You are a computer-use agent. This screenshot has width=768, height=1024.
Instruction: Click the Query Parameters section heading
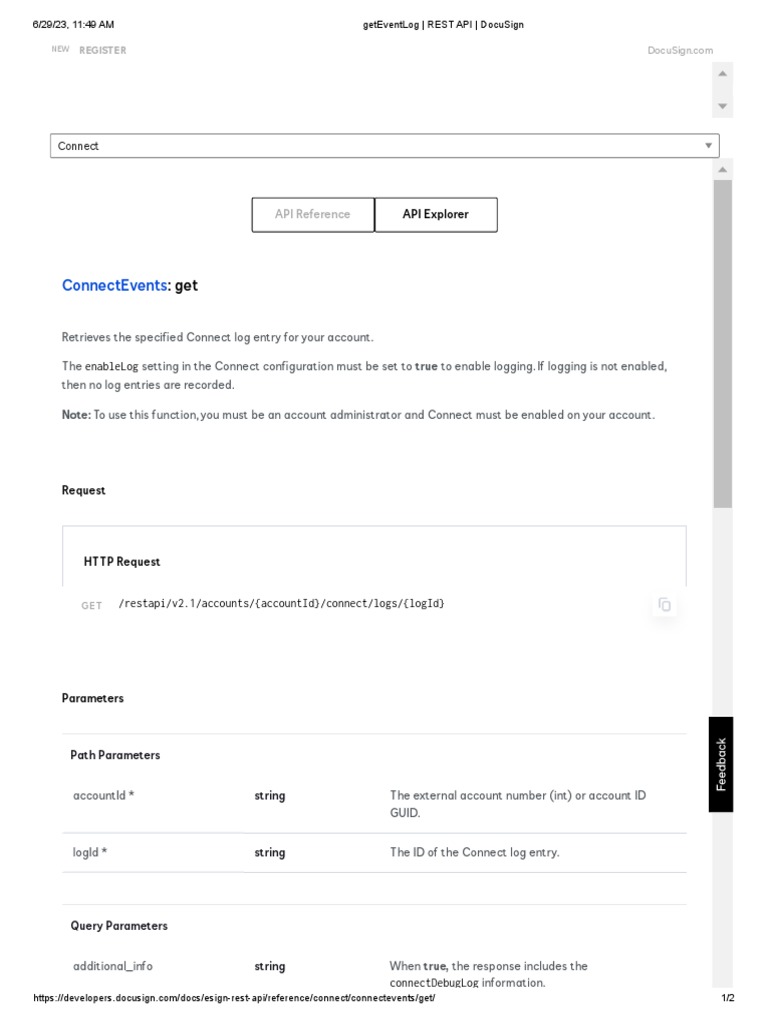pyautogui.click(x=119, y=926)
